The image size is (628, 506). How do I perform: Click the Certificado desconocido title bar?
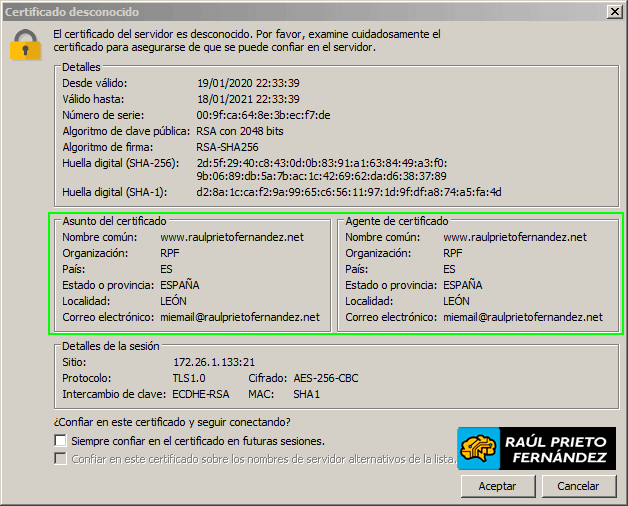click(x=300, y=11)
